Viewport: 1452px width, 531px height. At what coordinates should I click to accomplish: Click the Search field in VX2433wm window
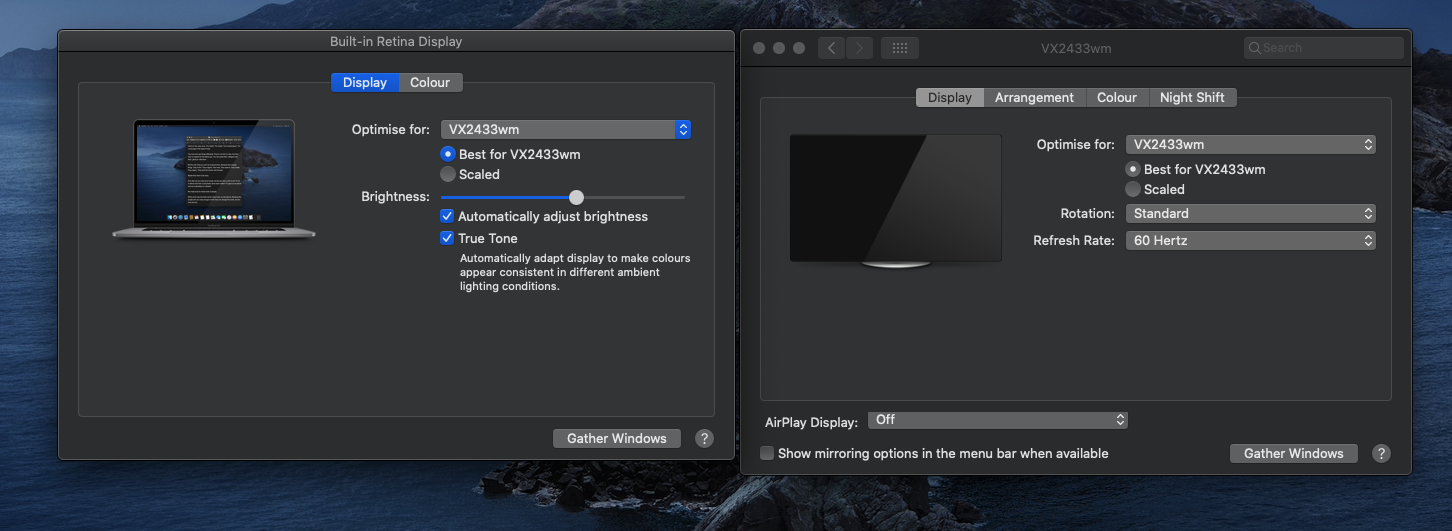coord(1324,48)
